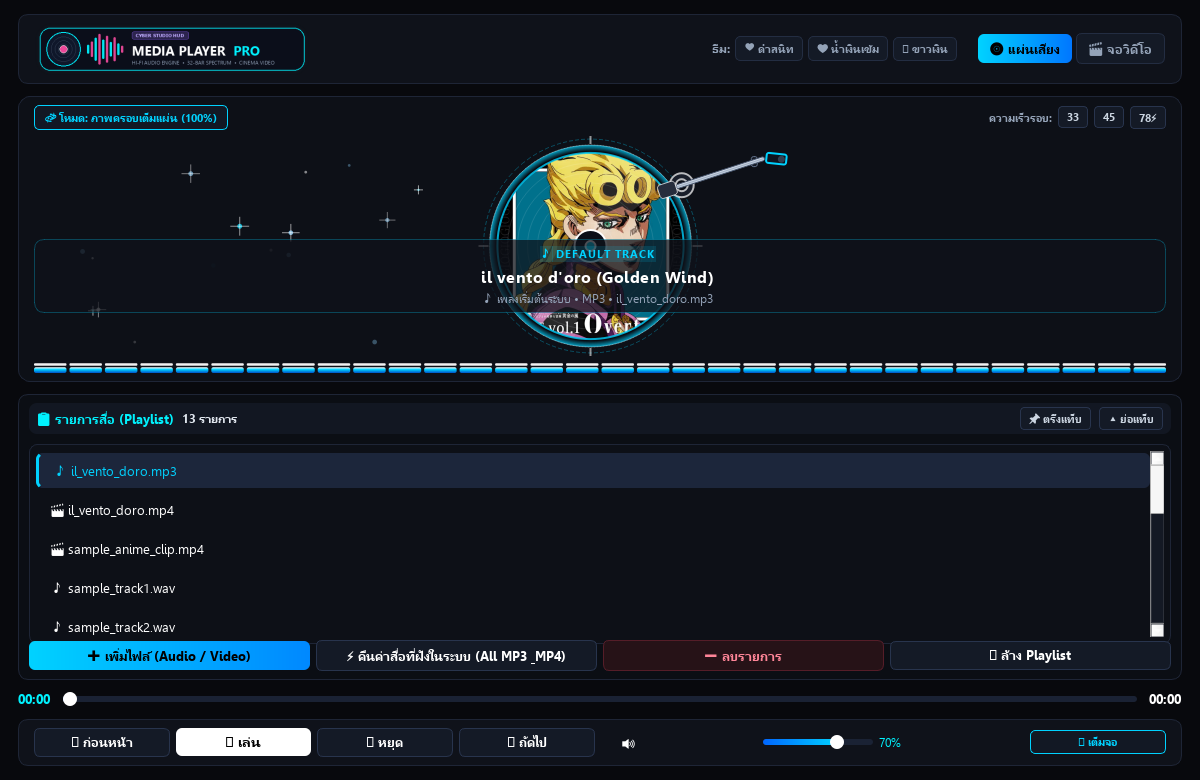Select sample_track1.wav in the playlist
The image size is (1200, 780).
tap(593, 588)
